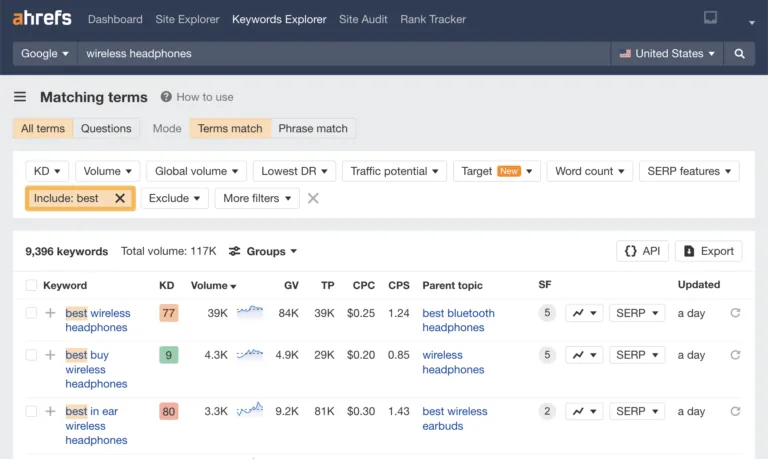Click SF badge 5 in best wireless headphones row

coord(547,313)
